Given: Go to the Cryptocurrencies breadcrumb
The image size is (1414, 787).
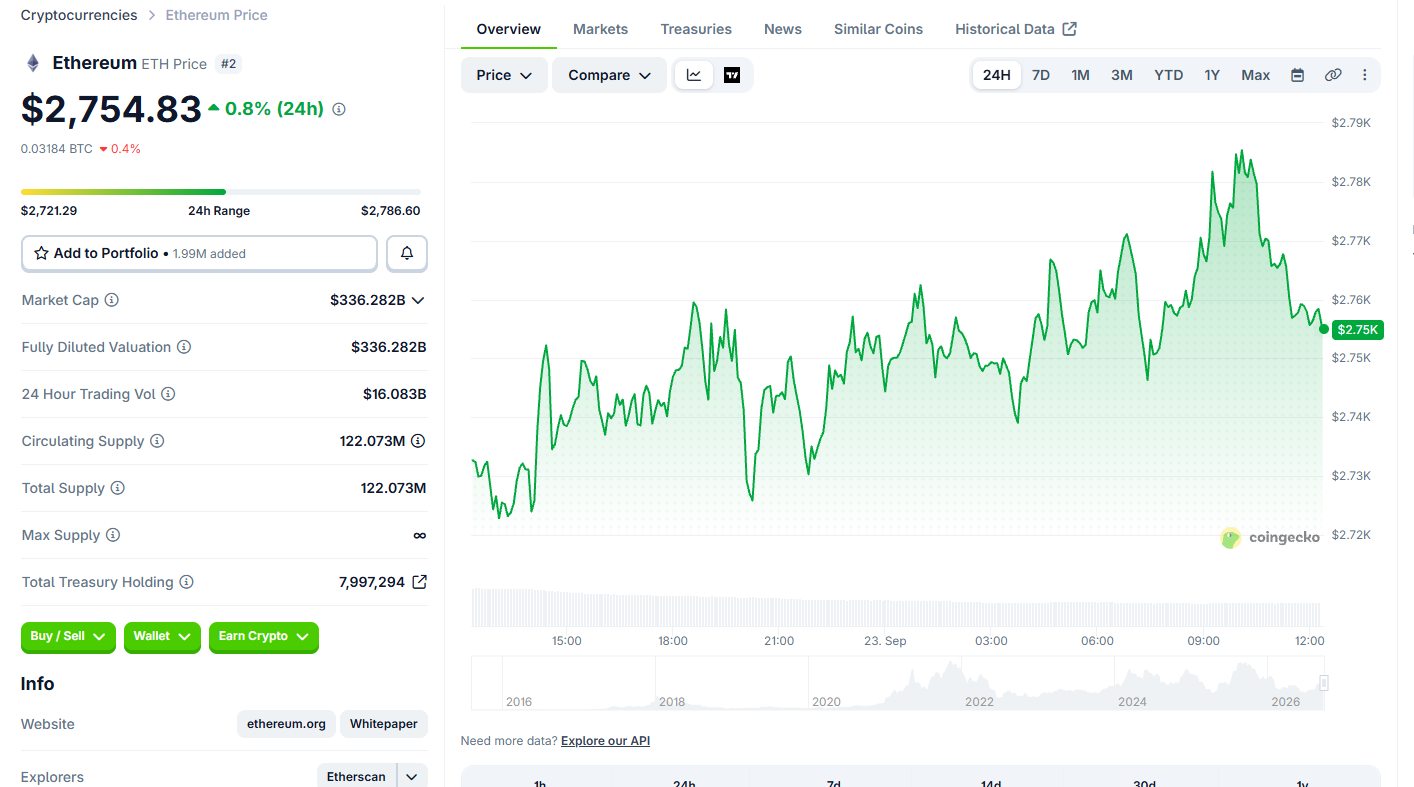Looking at the screenshot, I should pos(79,15).
